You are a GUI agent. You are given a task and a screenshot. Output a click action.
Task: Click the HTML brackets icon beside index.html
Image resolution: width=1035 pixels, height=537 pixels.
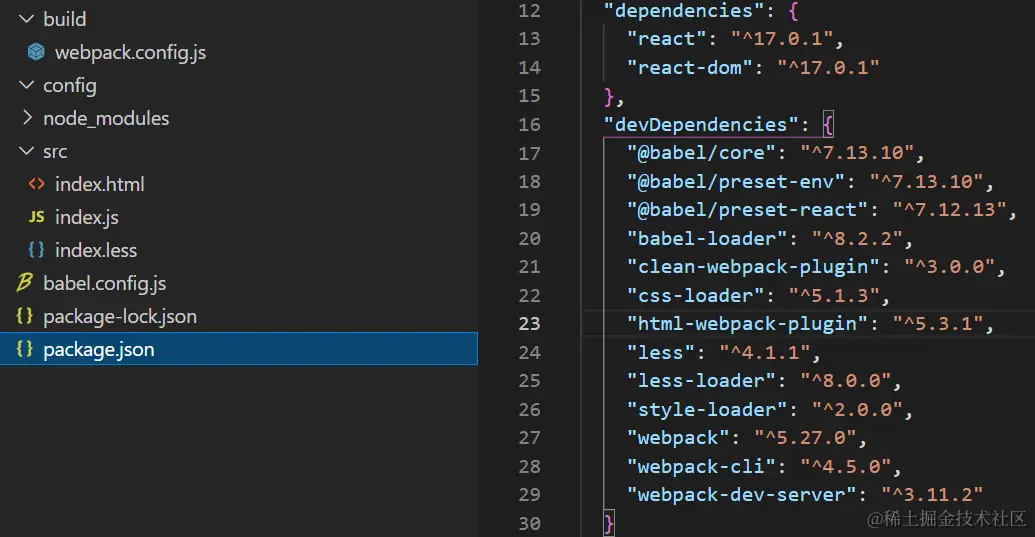pos(36,183)
